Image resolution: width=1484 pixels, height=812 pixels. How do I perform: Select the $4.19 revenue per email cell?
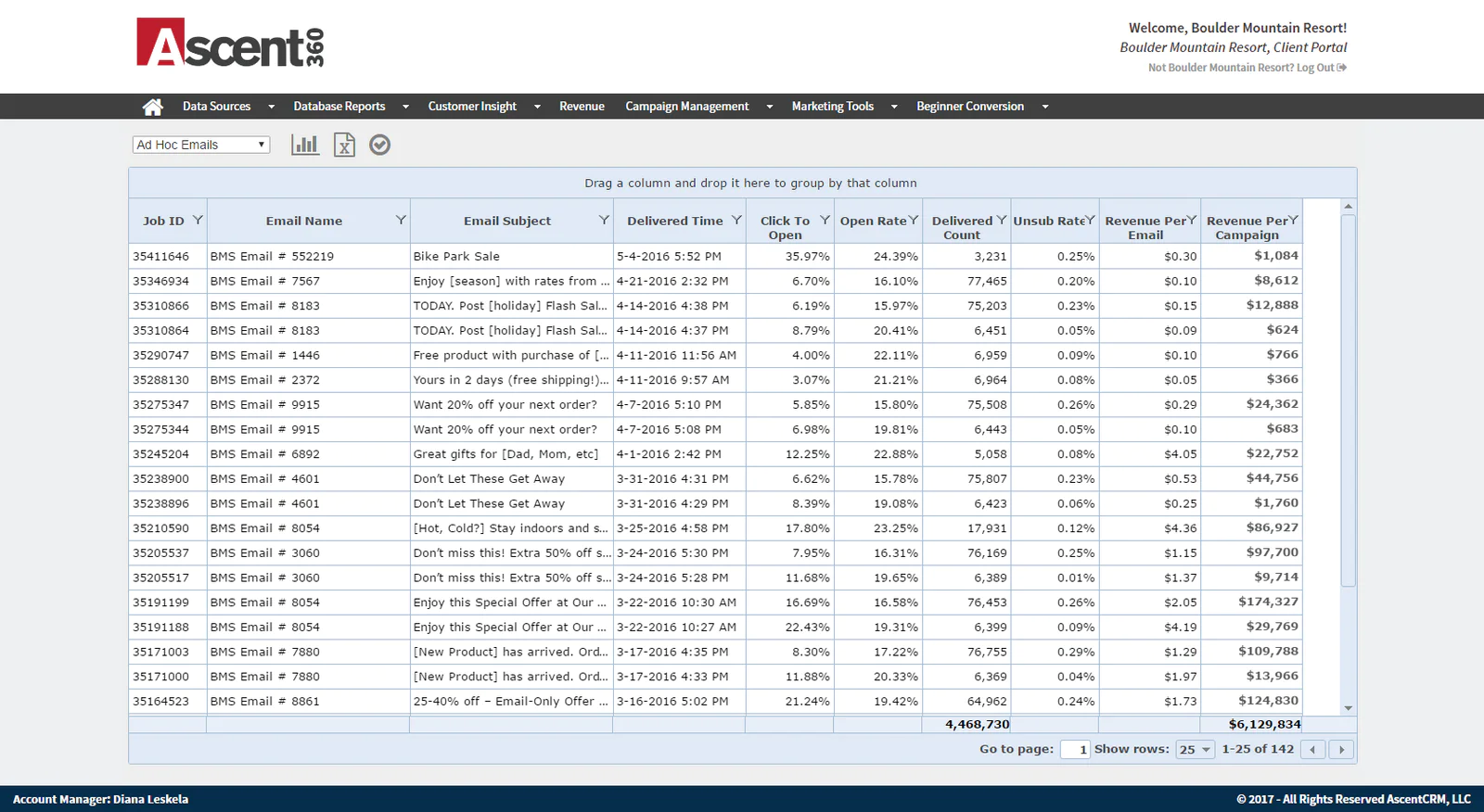(x=1151, y=628)
